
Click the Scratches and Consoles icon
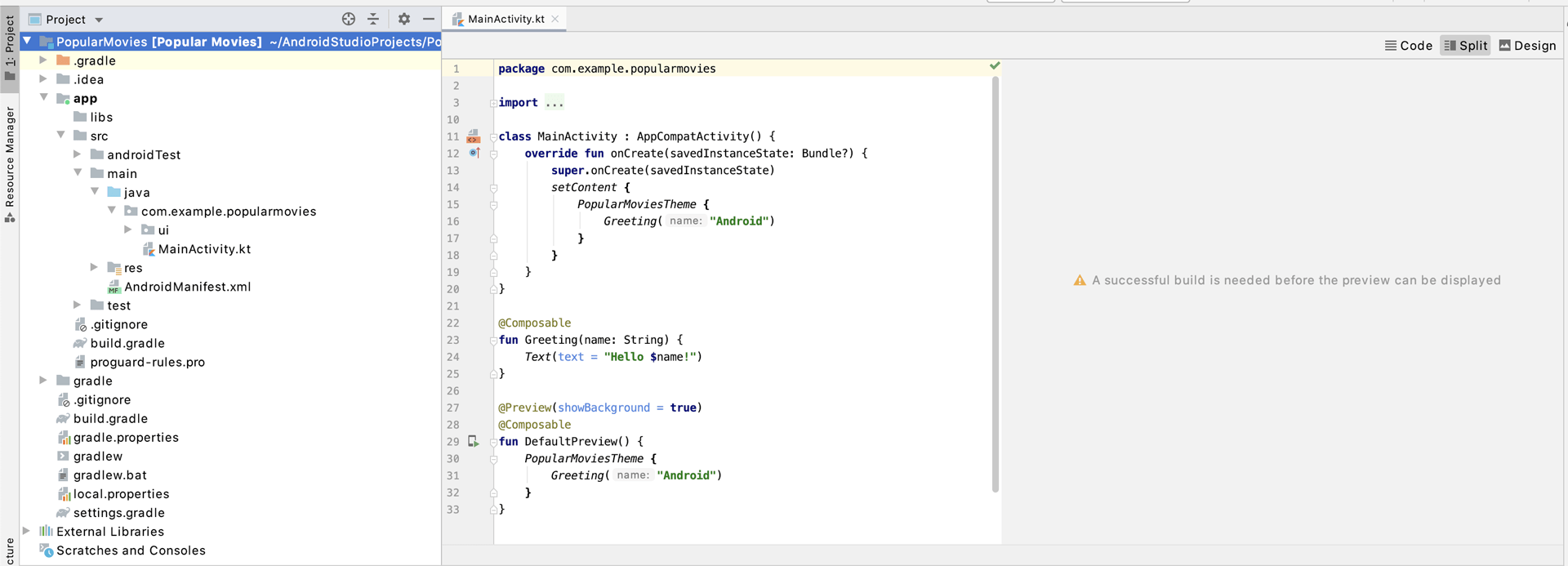tap(47, 550)
